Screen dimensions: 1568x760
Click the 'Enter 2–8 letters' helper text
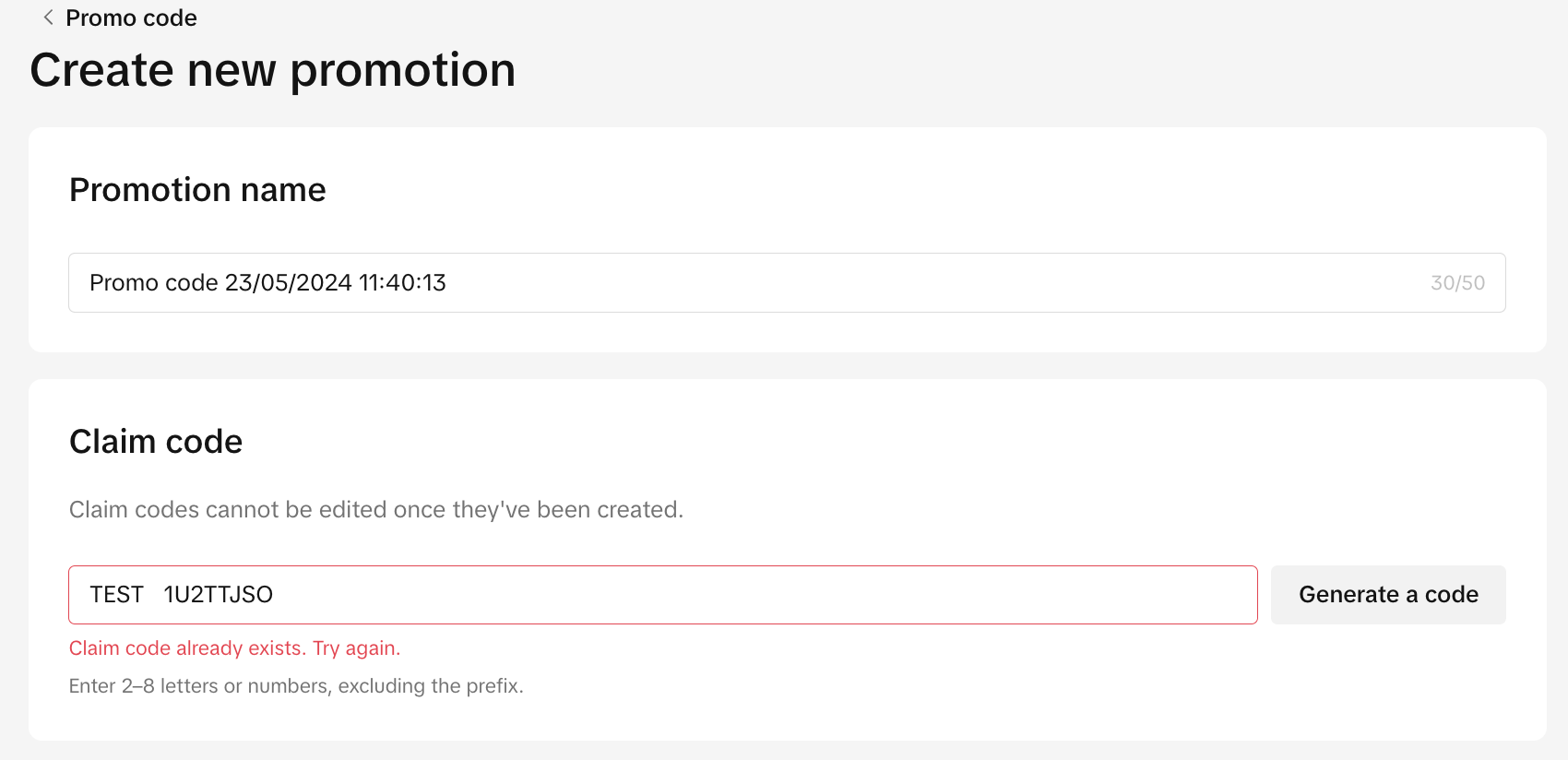point(295,686)
